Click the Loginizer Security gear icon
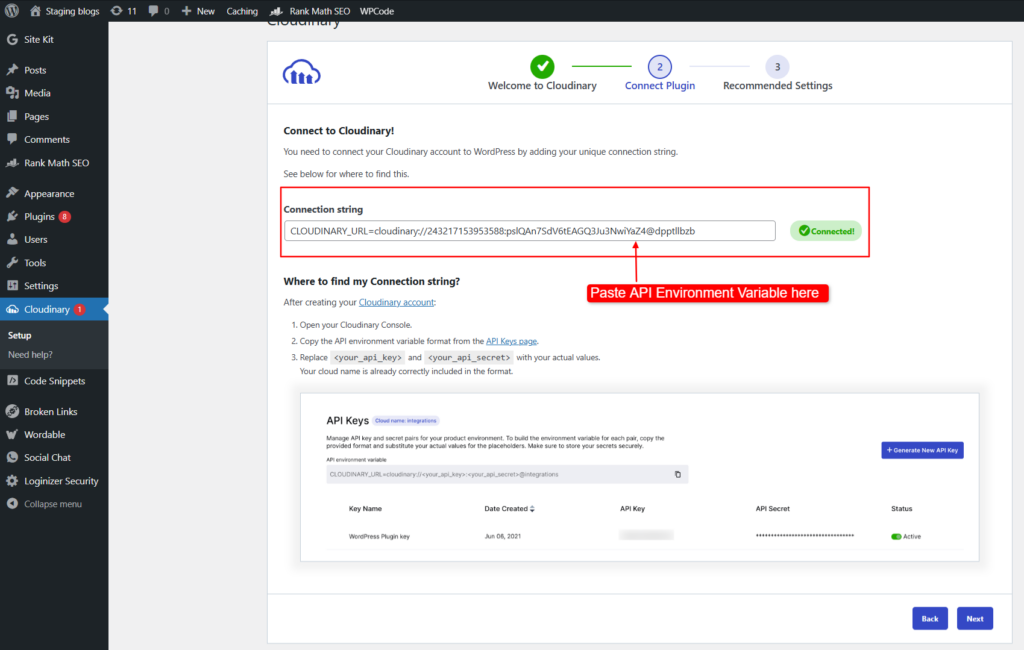The height and width of the screenshot is (650, 1024). (x=12, y=481)
